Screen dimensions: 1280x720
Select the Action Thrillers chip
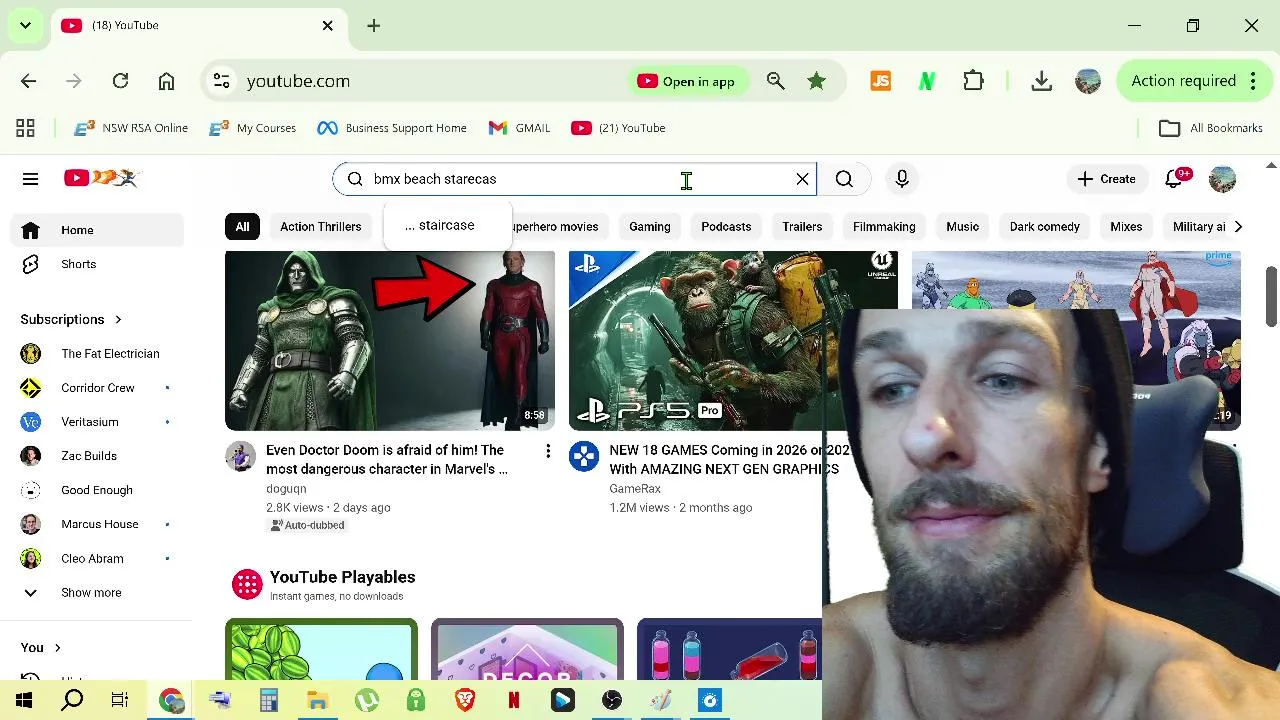320,226
